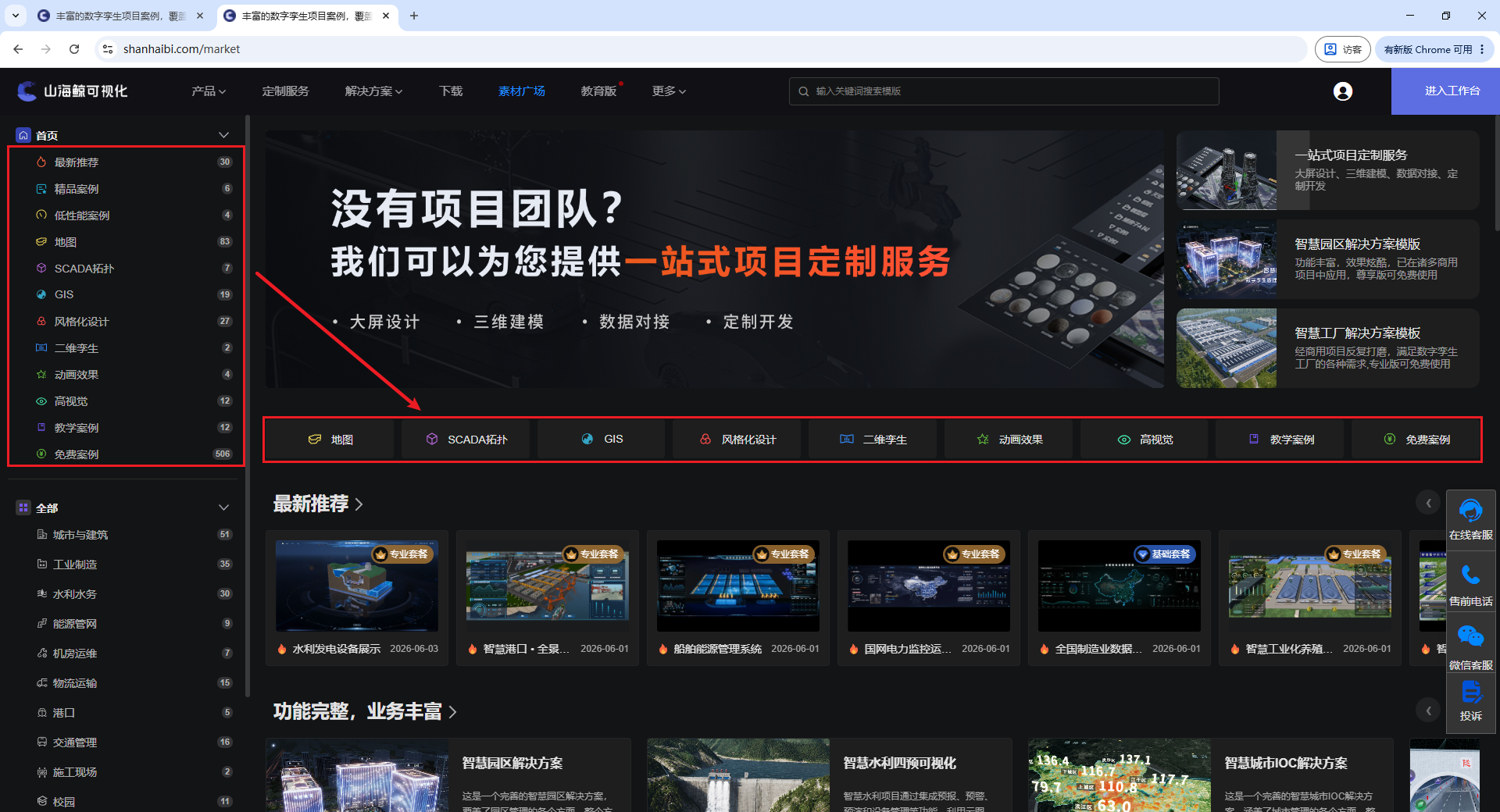Open 智慧工厂解决方案模板 promo card

(x=1327, y=348)
